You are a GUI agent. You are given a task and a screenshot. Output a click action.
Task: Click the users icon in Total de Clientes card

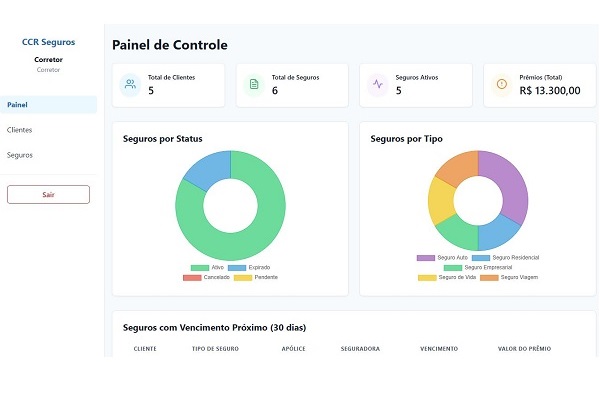[130, 85]
